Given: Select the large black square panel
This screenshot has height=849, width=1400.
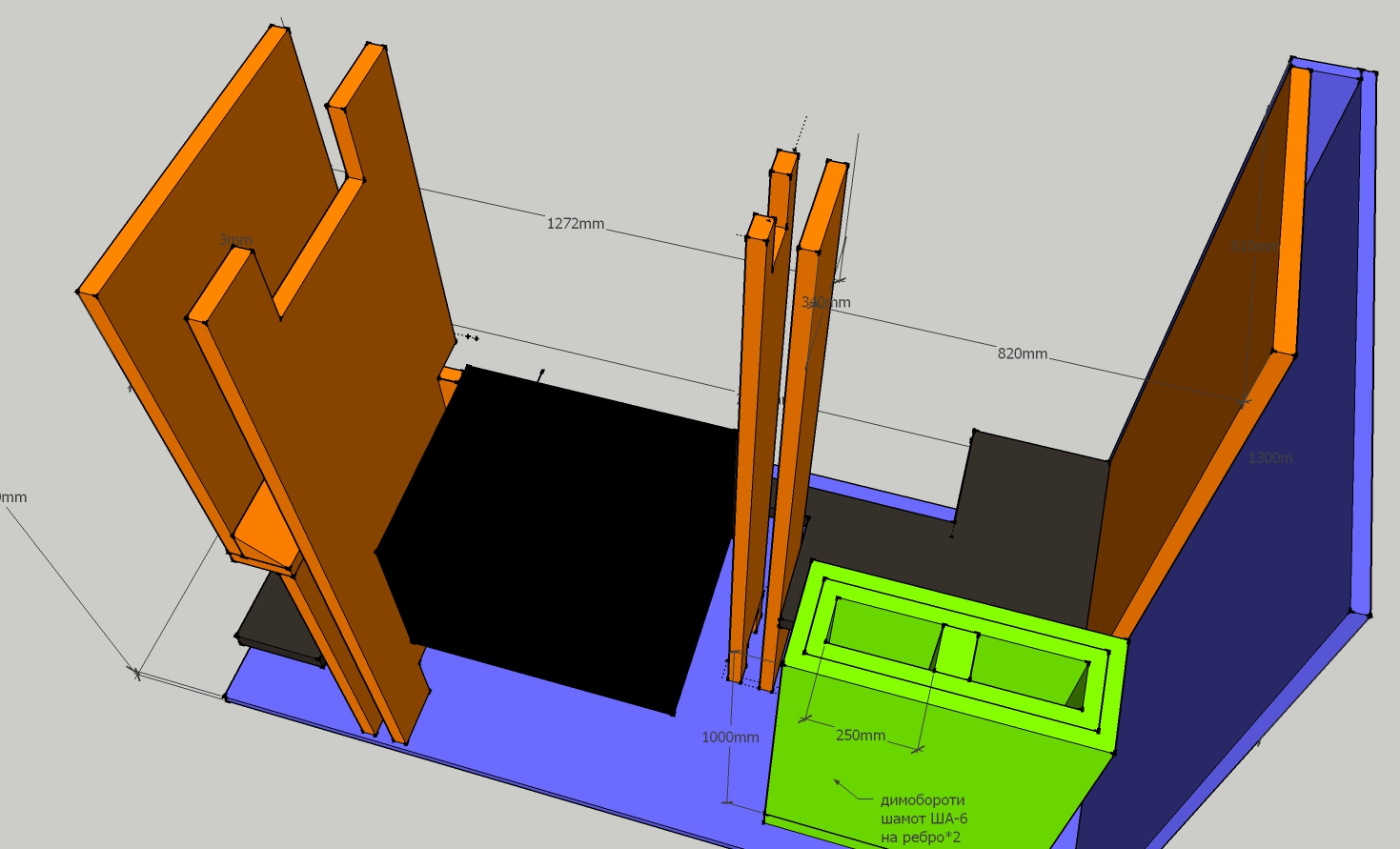Looking at the screenshot, I should [x=558, y=538].
